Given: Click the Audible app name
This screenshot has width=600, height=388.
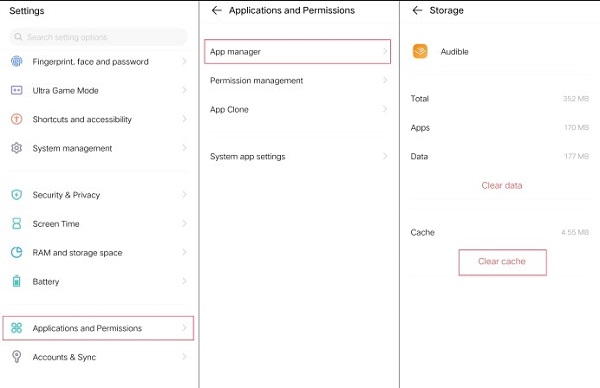Looking at the screenshot, I should tap(454, 52).
